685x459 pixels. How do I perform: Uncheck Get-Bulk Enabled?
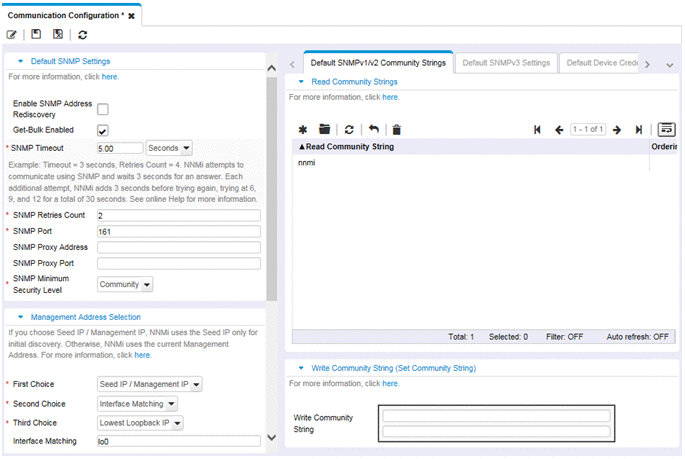click(102, 130)
